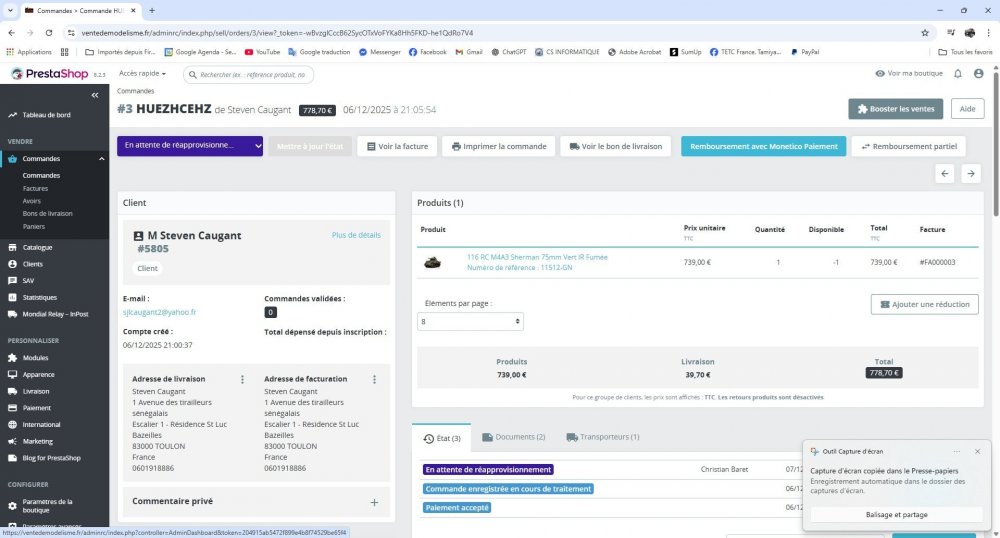The height and width of the screenshot is (538, 1000).
Task: Open the Clients menu
Action: tap(33, 264)
